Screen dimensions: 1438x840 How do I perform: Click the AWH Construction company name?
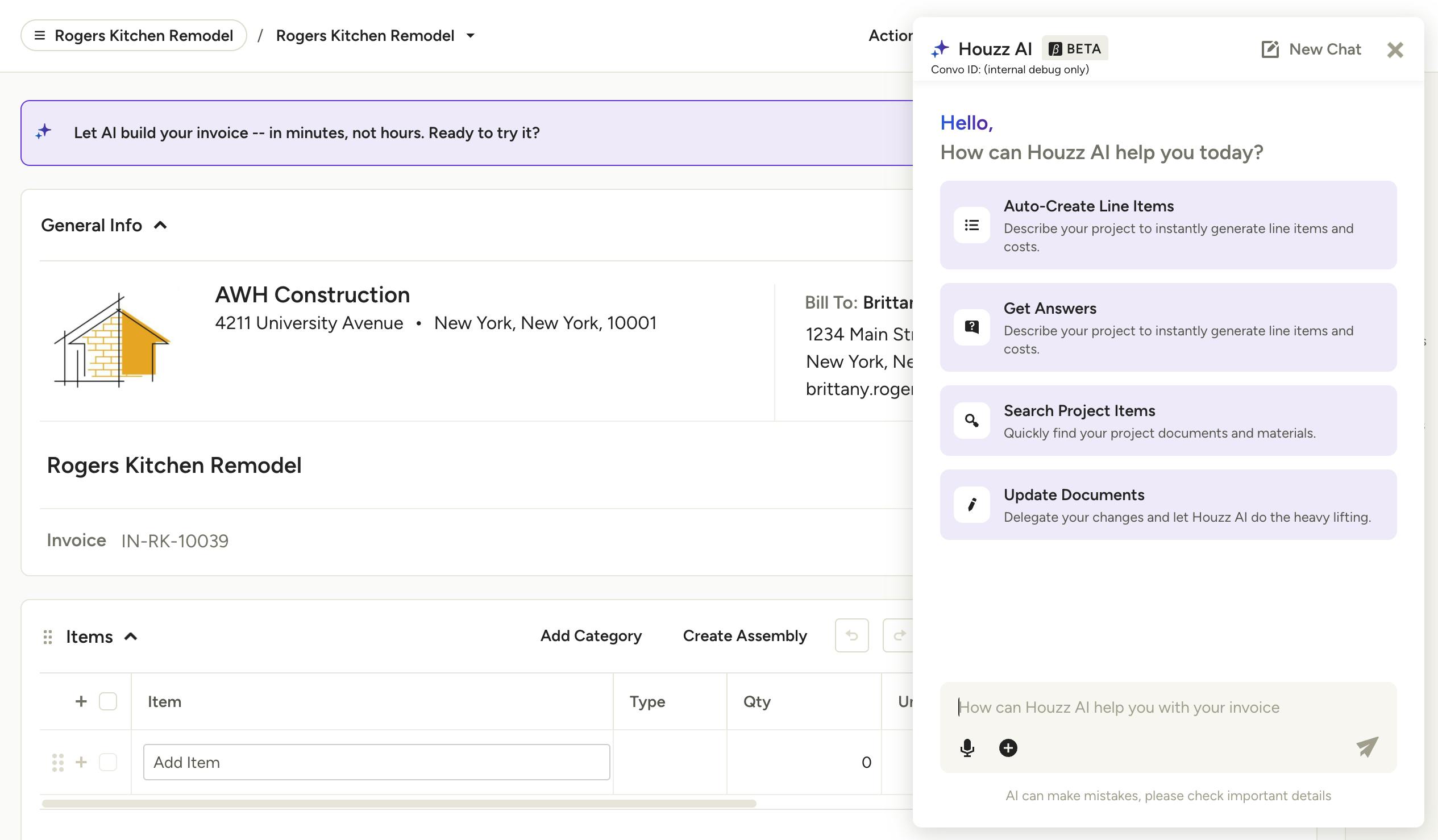tap(312, 294)
